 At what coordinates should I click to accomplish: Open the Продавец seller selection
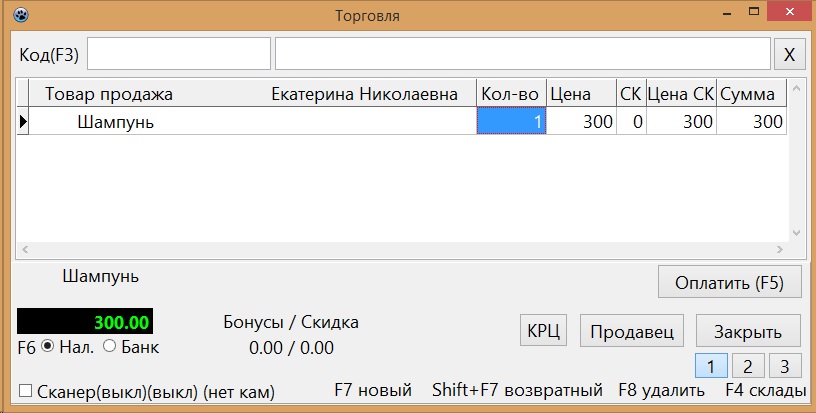click(632, 331)
